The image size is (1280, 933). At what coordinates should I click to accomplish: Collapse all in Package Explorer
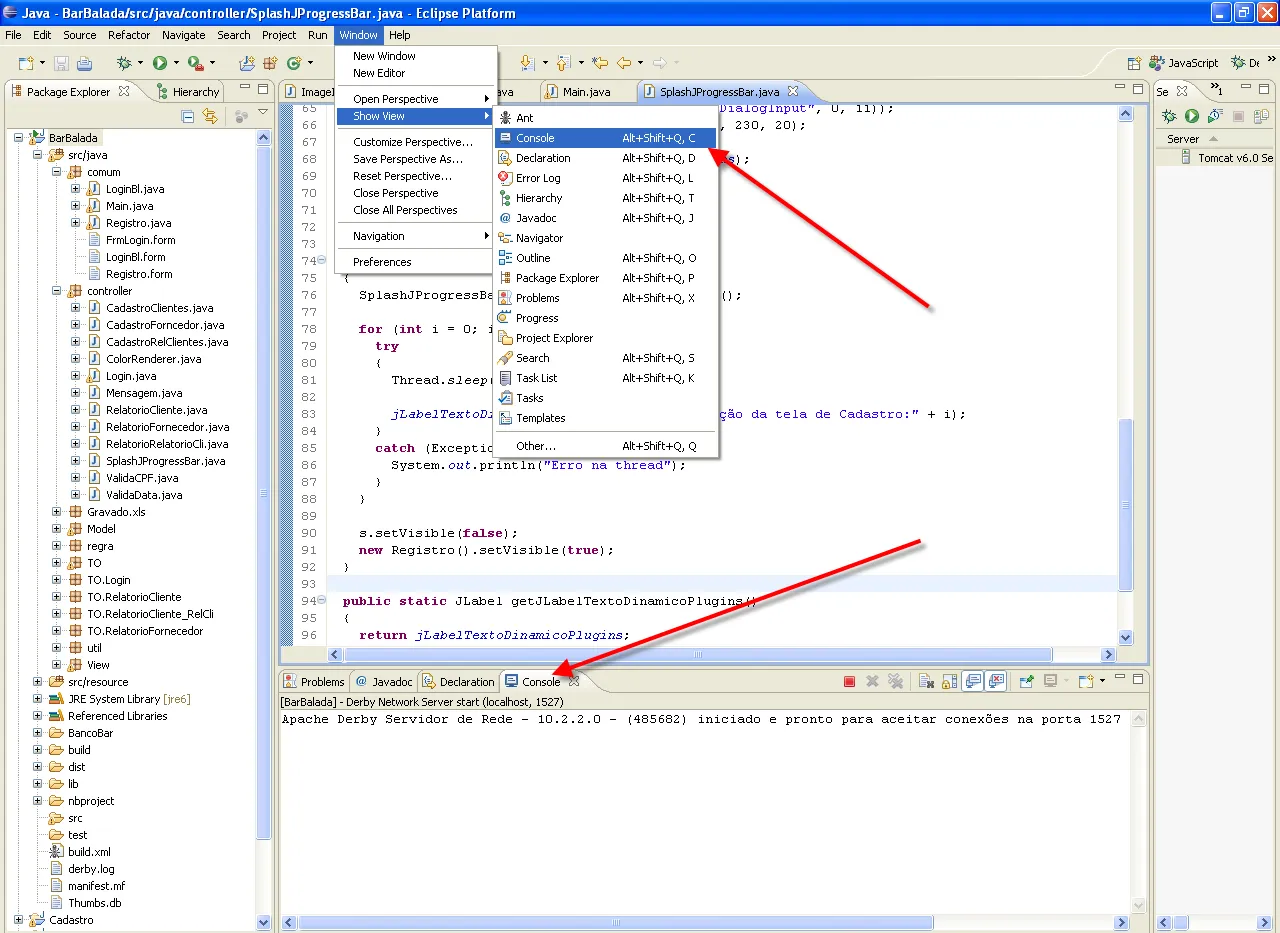(x=188, y=116)
